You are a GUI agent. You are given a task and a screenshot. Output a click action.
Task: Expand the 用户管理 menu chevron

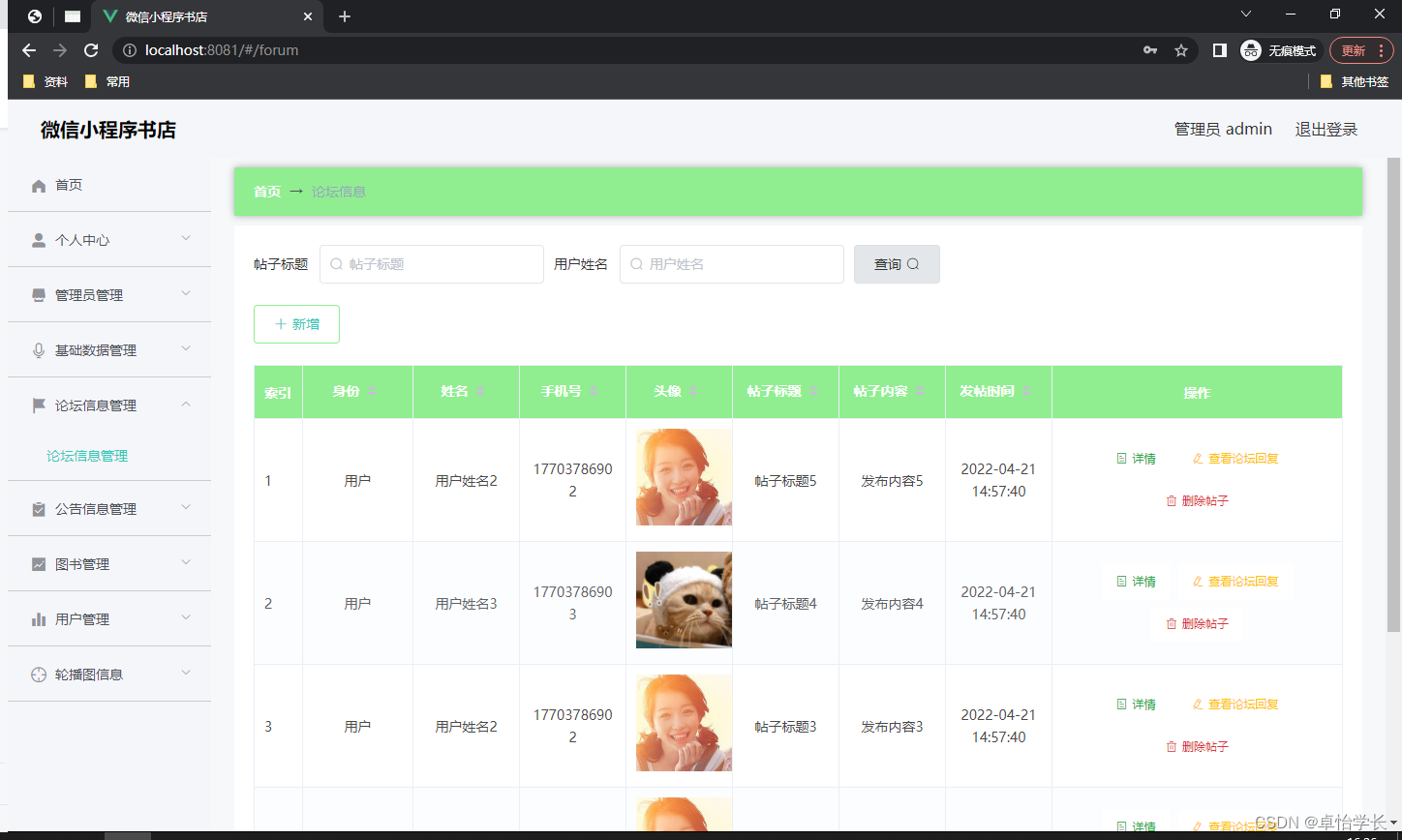[186, 617]
